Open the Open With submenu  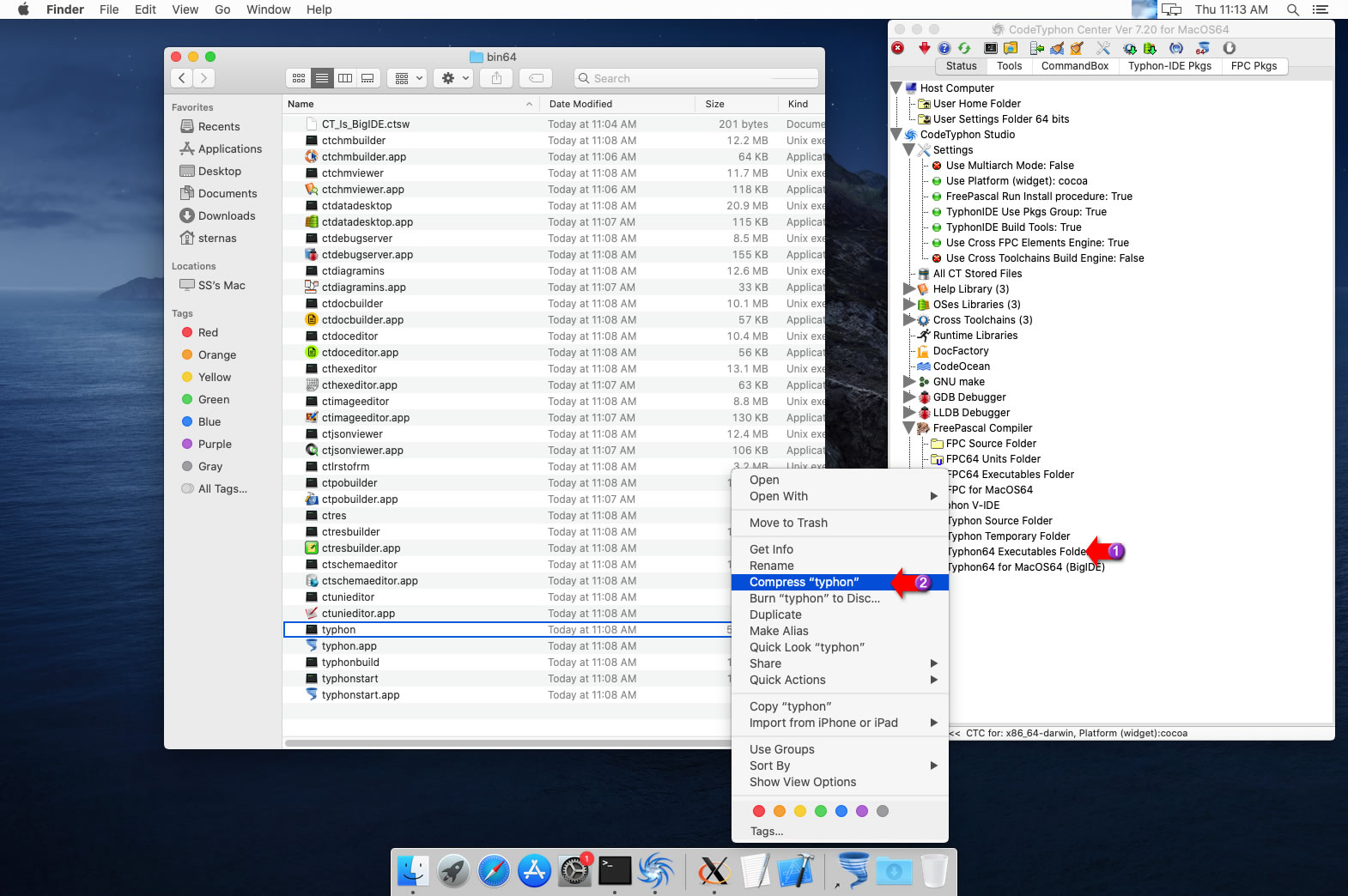(x=840, y=496)
